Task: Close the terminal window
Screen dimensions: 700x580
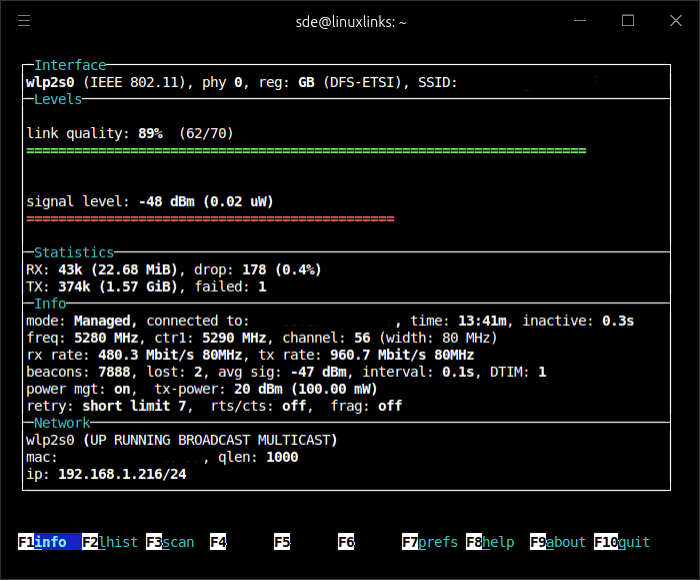Action: click(x=676, y=21)
